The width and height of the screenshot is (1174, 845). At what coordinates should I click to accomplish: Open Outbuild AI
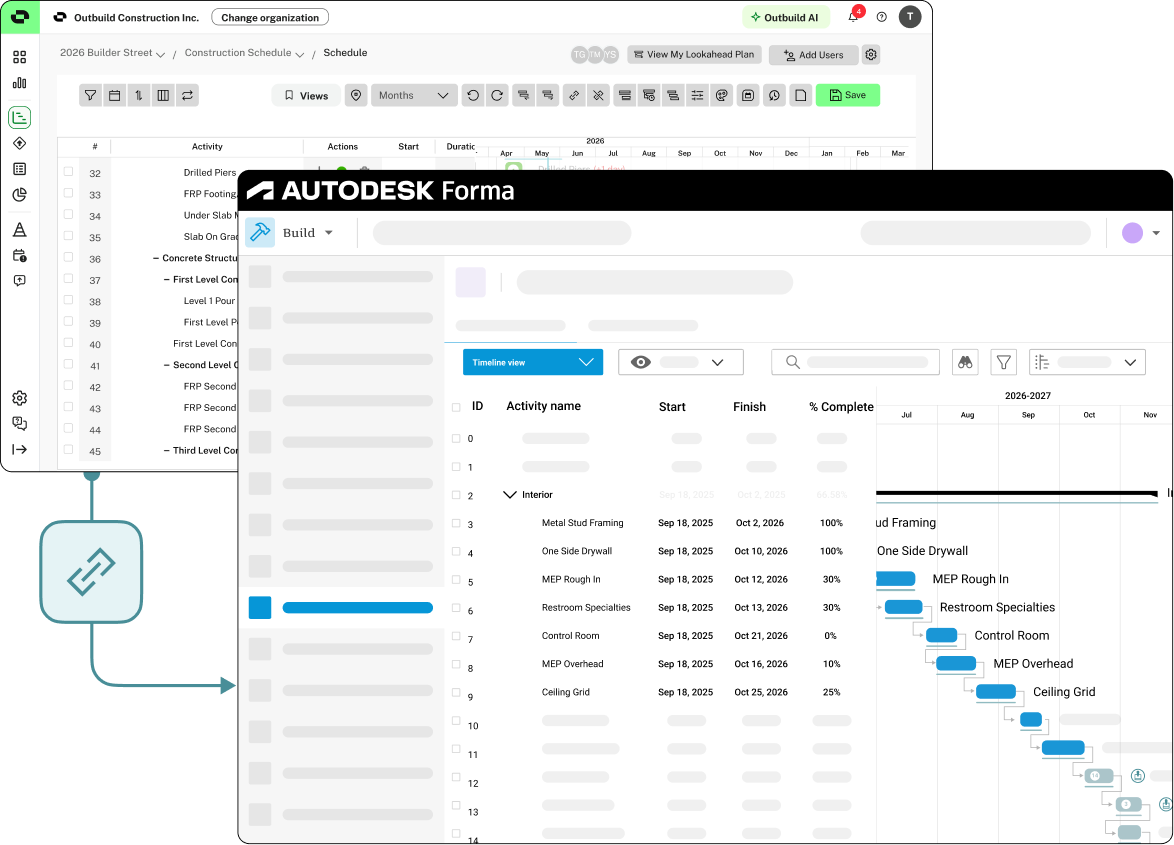click(x=785, y=17)
